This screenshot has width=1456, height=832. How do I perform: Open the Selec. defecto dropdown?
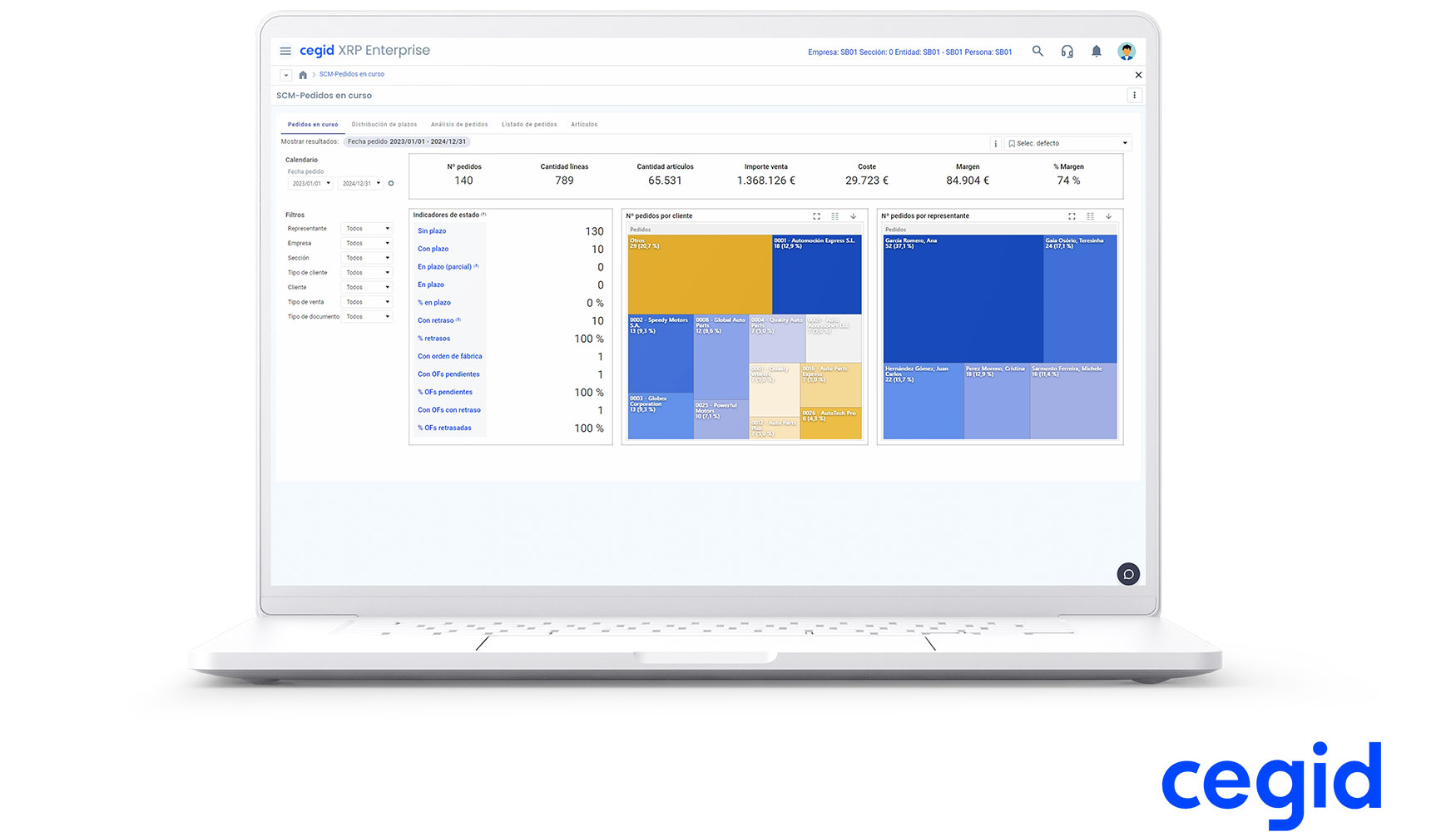(x=1067, y=143)
